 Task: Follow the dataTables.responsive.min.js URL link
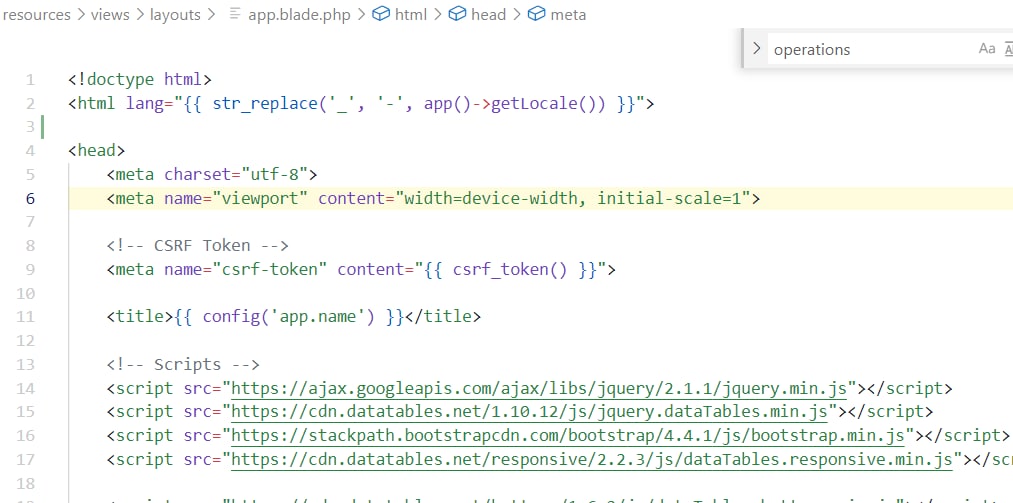592,459
